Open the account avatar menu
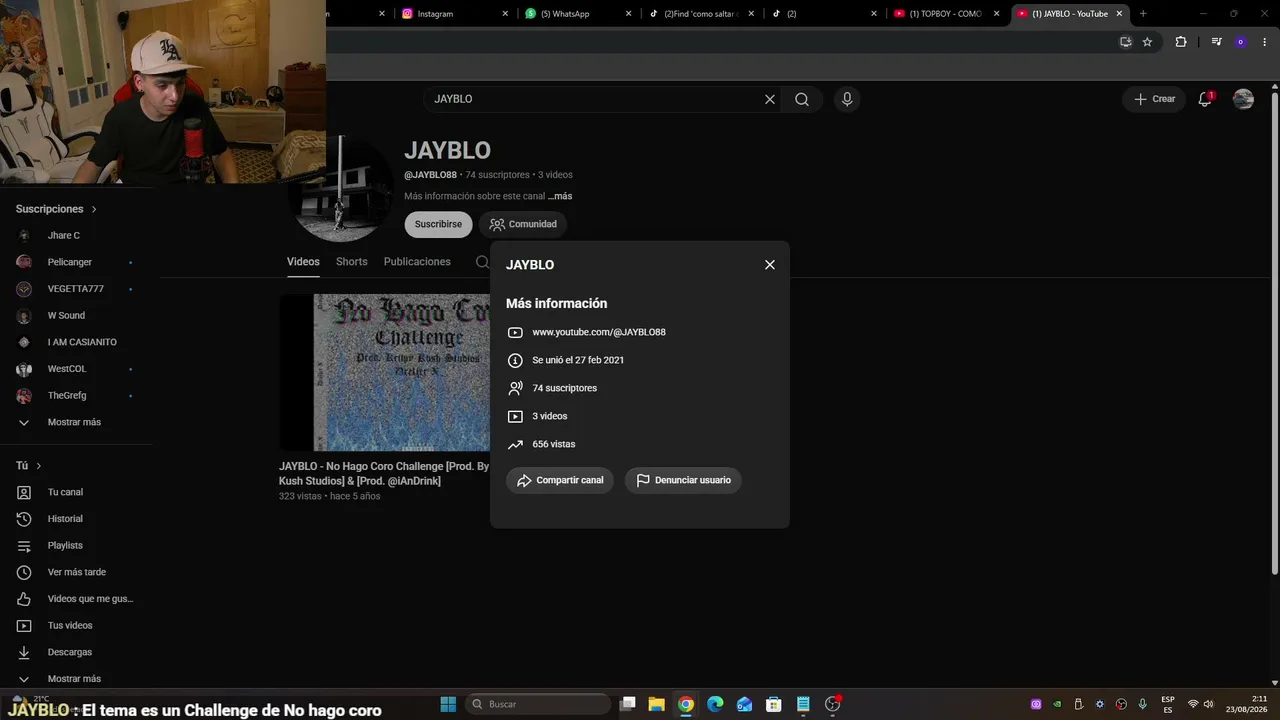Screen dimensions: 1280x720 [x=1243, y=99]
